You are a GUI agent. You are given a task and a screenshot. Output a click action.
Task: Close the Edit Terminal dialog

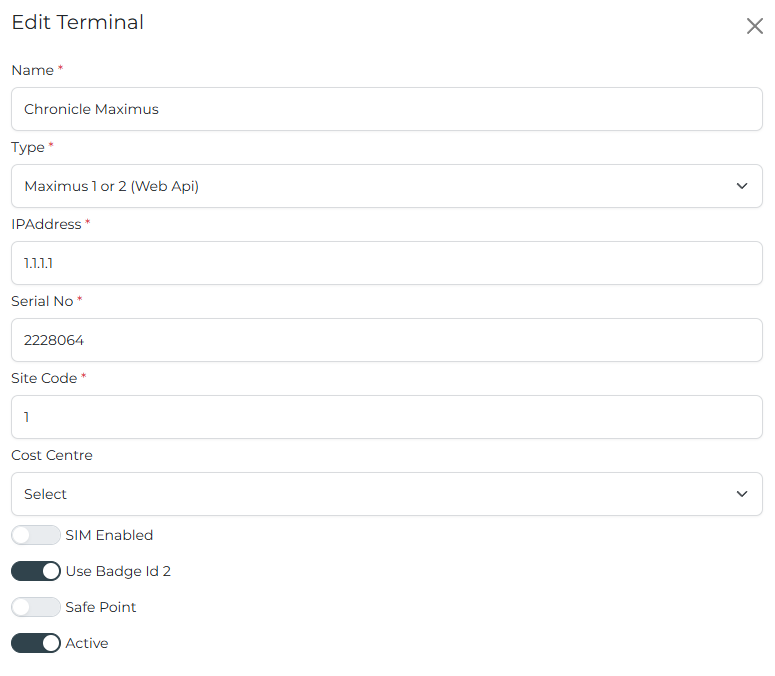(754, 26)
